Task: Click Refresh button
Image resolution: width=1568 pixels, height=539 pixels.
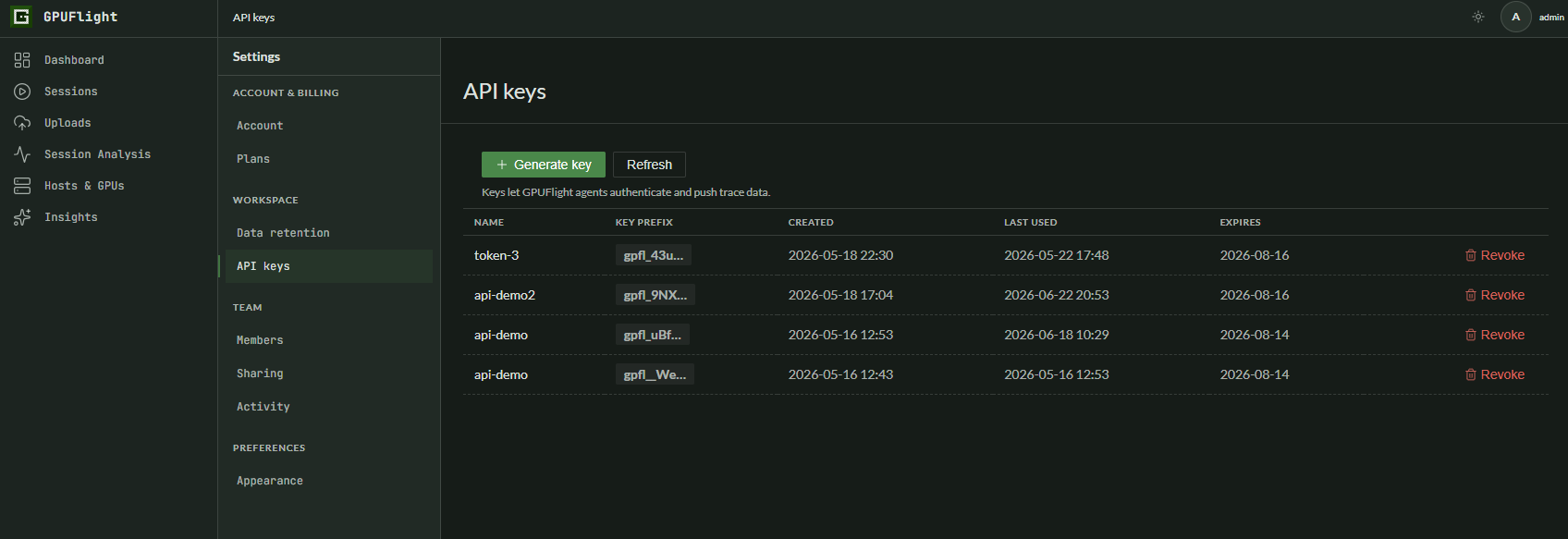Action: 649,165
